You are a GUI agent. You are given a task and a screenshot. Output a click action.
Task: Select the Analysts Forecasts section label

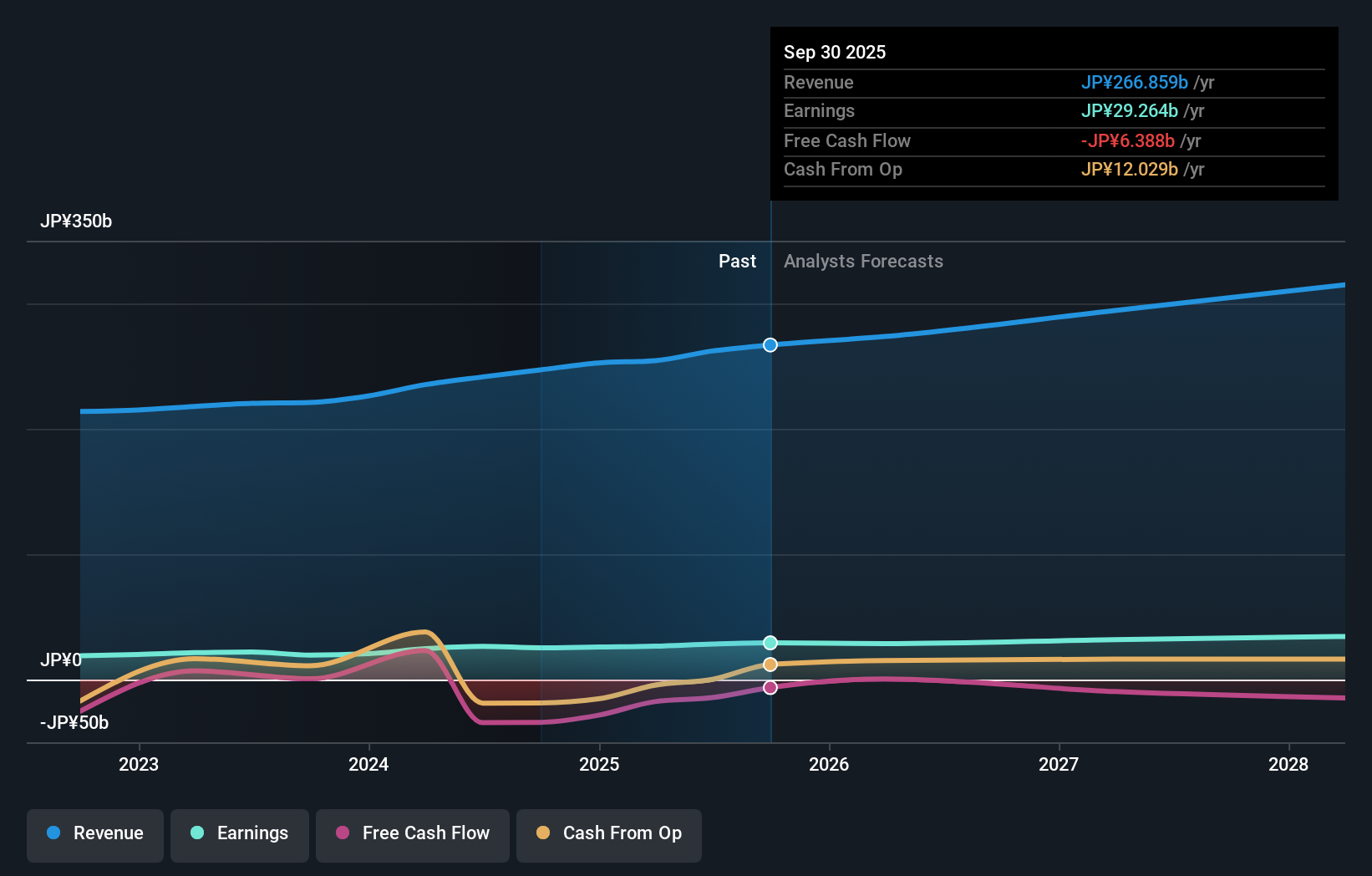click(863, 261)
